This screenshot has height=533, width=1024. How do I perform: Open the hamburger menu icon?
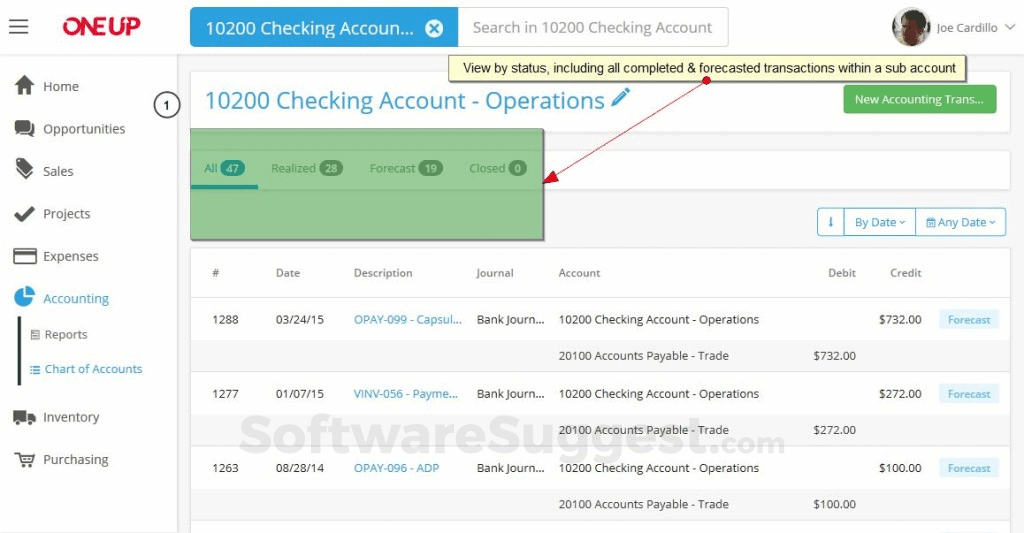click(x=18, y=27)
